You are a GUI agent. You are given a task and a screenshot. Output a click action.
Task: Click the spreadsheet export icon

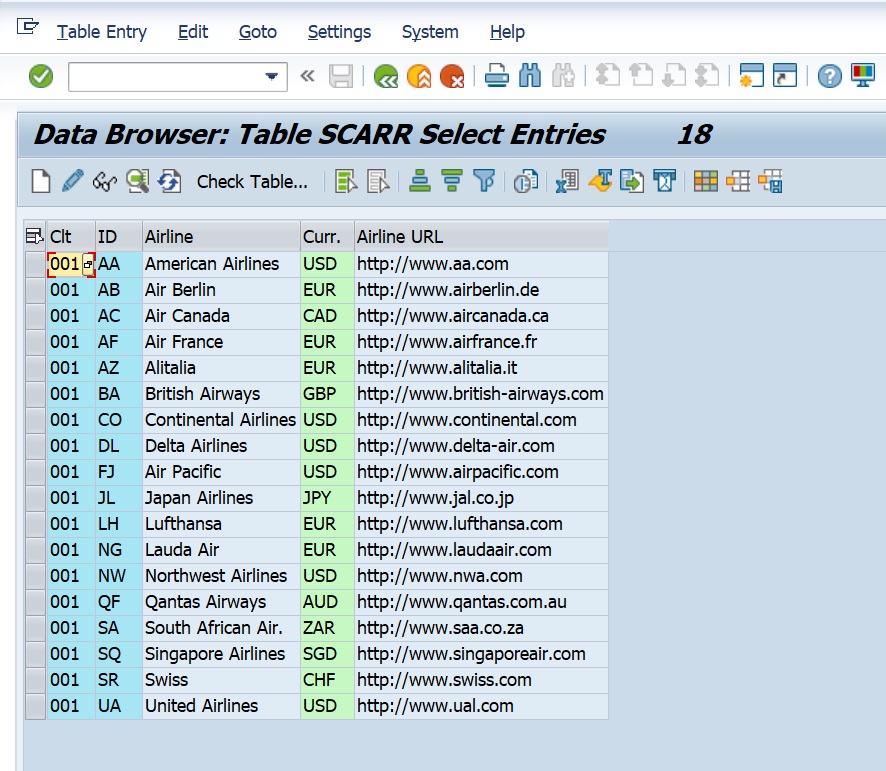(567, 181)
